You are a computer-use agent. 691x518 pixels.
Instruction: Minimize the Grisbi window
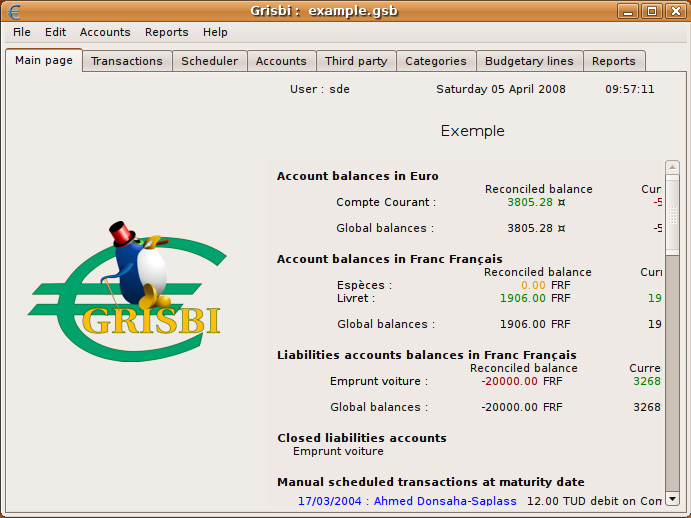pos(628,11)
